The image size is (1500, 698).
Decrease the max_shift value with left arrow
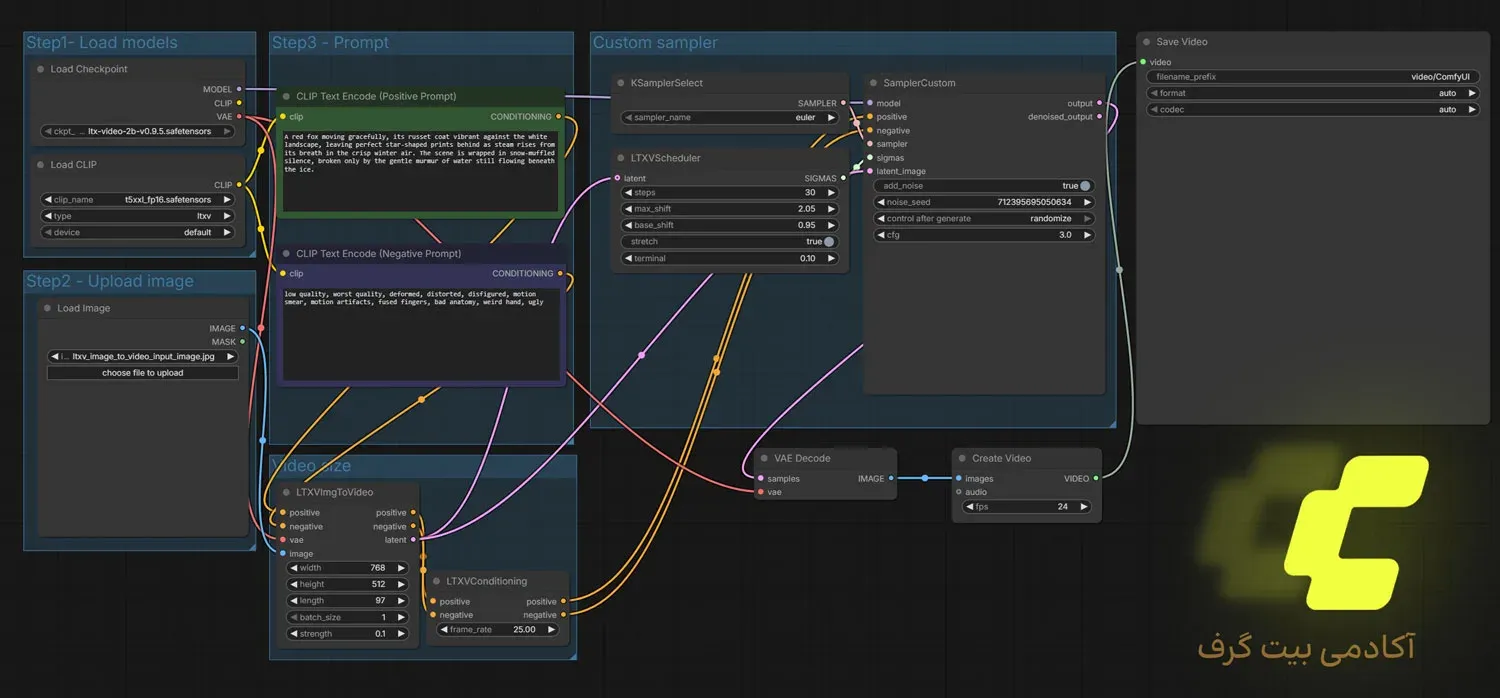628,210
